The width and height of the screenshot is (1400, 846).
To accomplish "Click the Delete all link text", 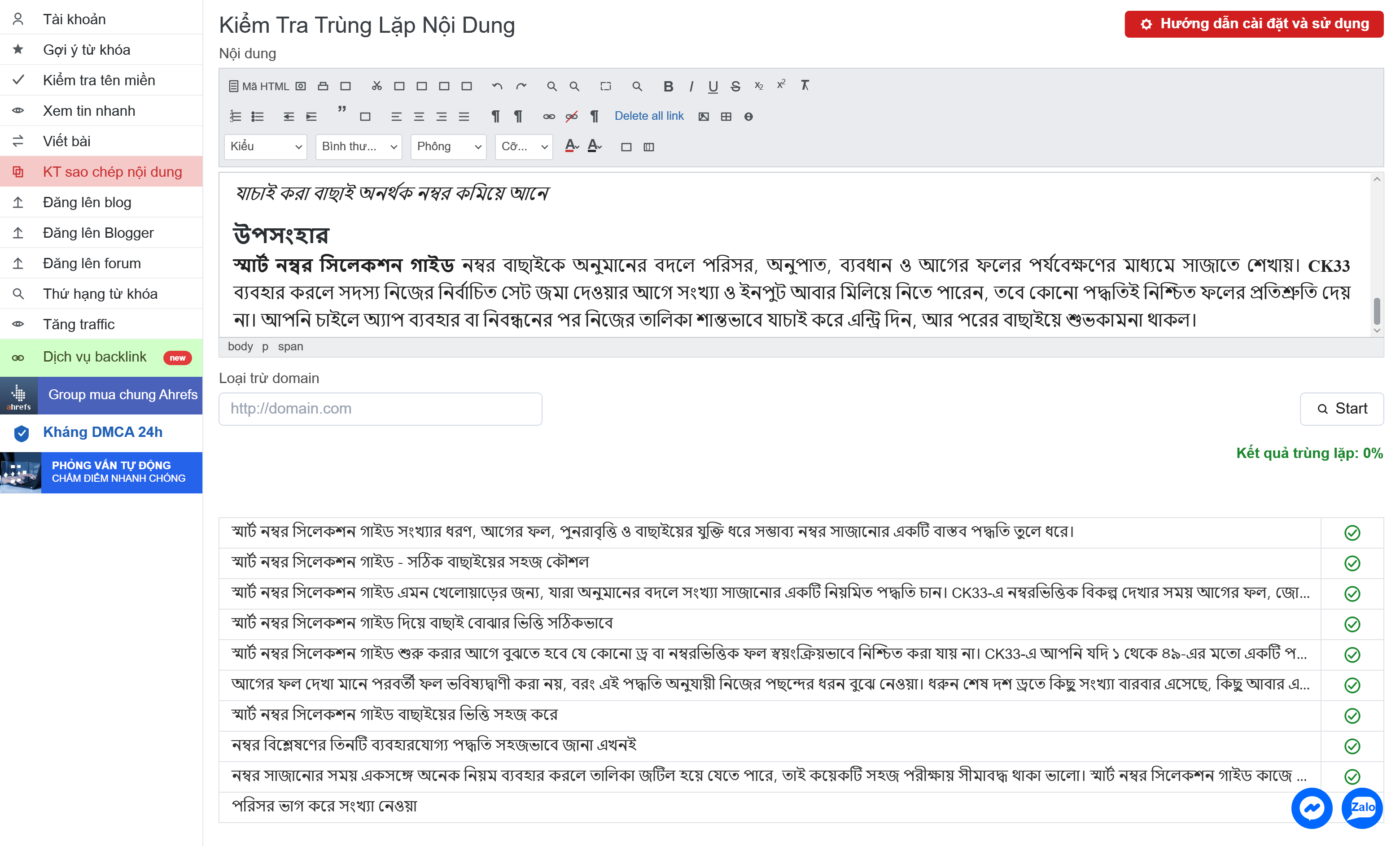I will point(649,116).
